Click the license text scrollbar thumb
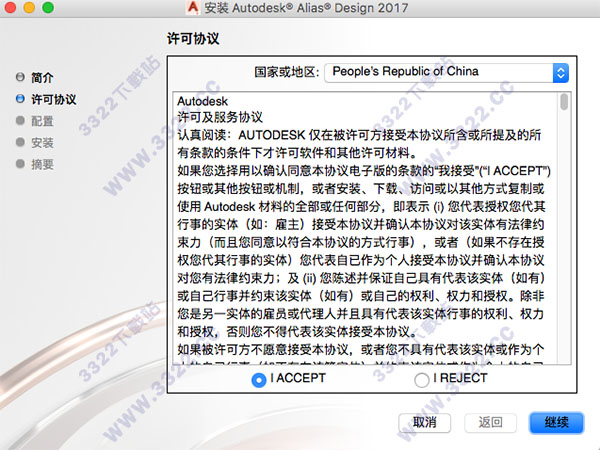This screenshot has height=450, width=600. pyautogui.click(x=564, y=102)
